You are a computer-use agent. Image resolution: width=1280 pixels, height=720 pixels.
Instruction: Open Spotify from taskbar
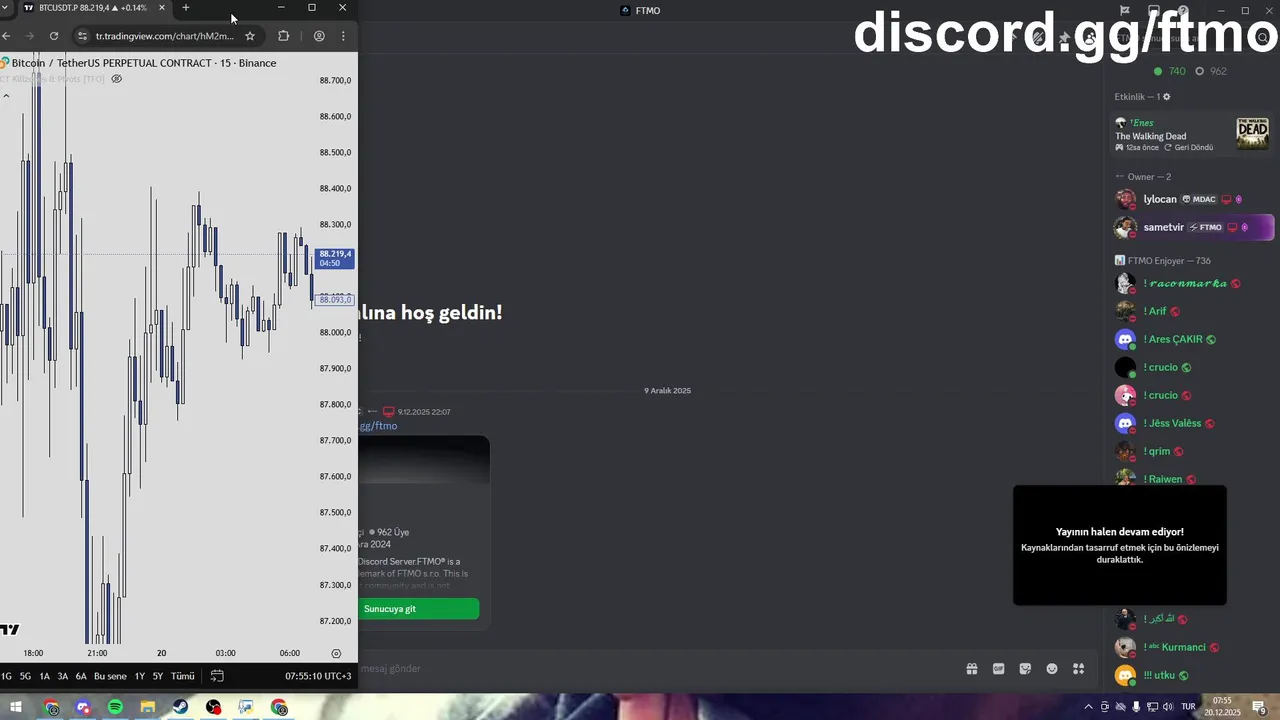click(115, 708)
